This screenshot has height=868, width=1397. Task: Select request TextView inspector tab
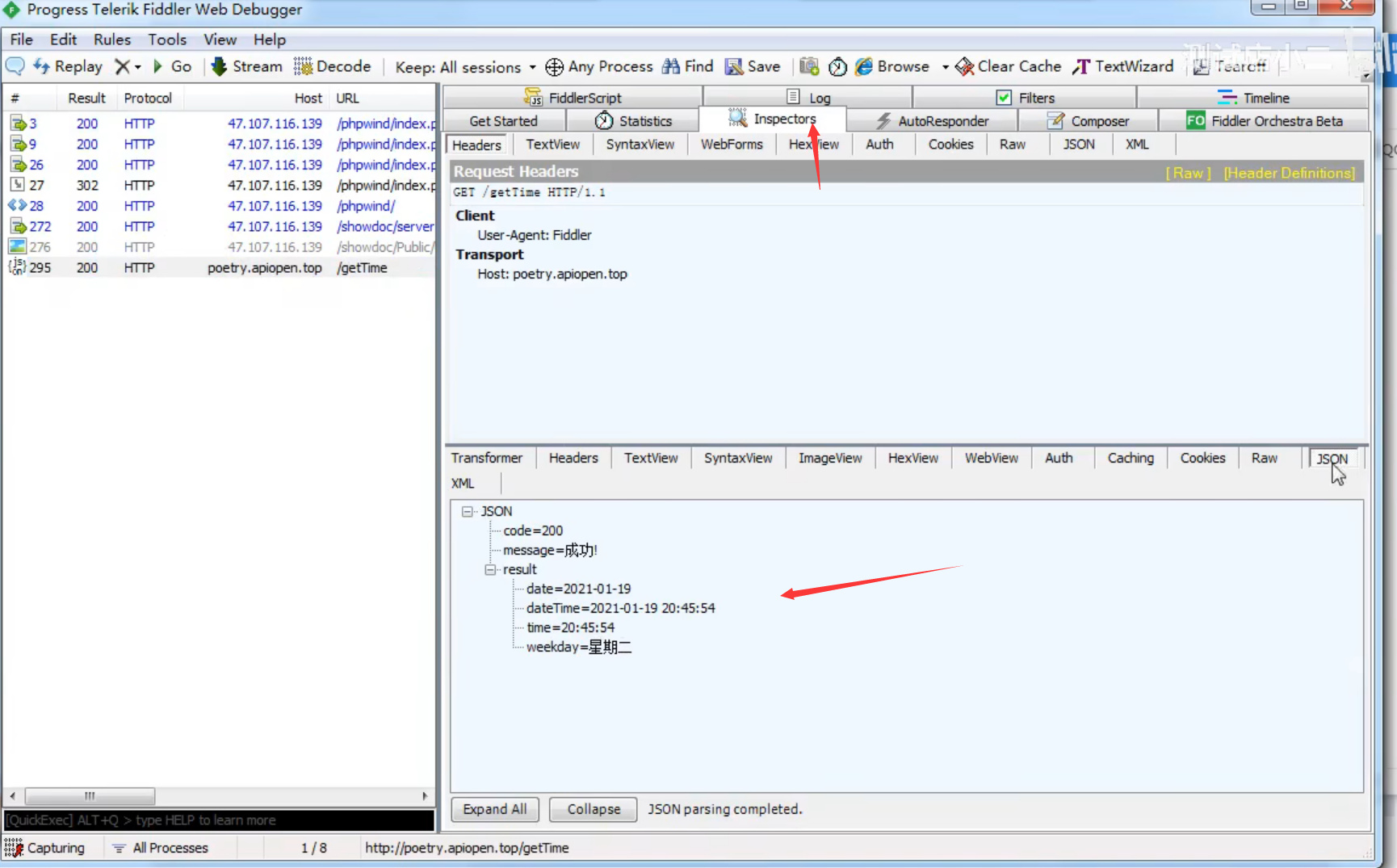(552, 145)
